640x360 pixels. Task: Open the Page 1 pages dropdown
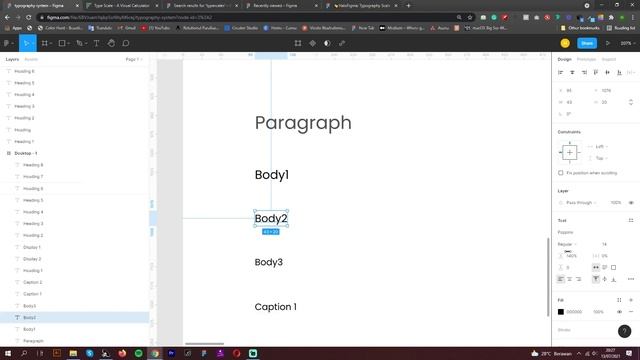pos(134,59)
